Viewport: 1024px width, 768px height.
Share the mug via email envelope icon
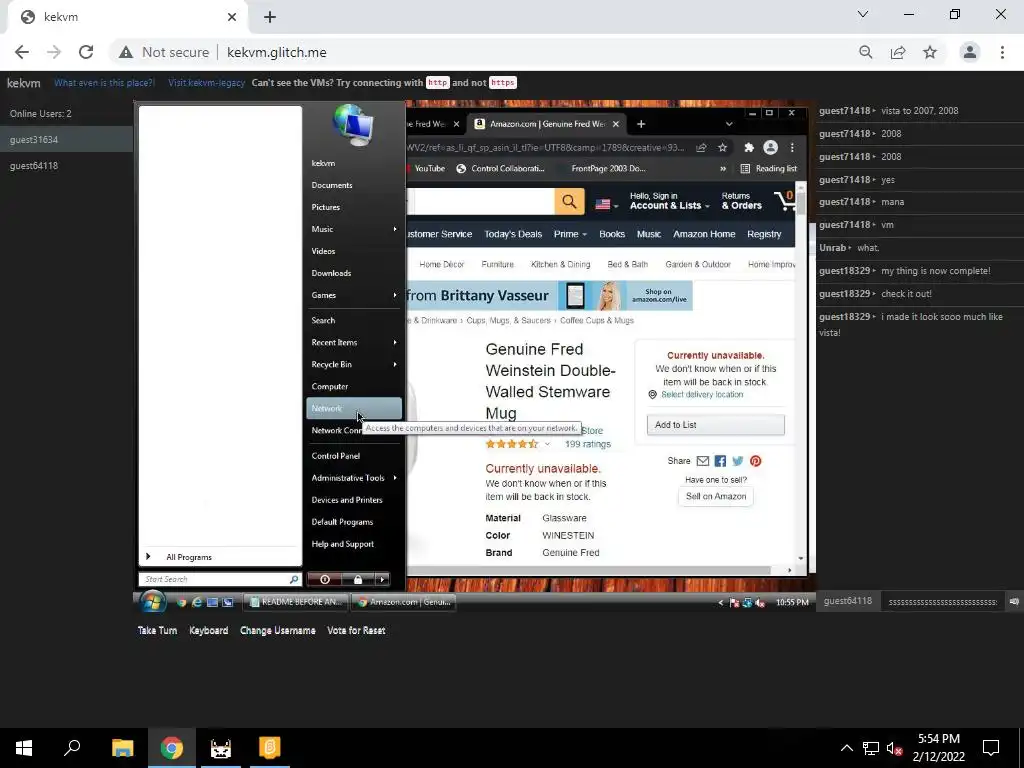coord(703,461)
